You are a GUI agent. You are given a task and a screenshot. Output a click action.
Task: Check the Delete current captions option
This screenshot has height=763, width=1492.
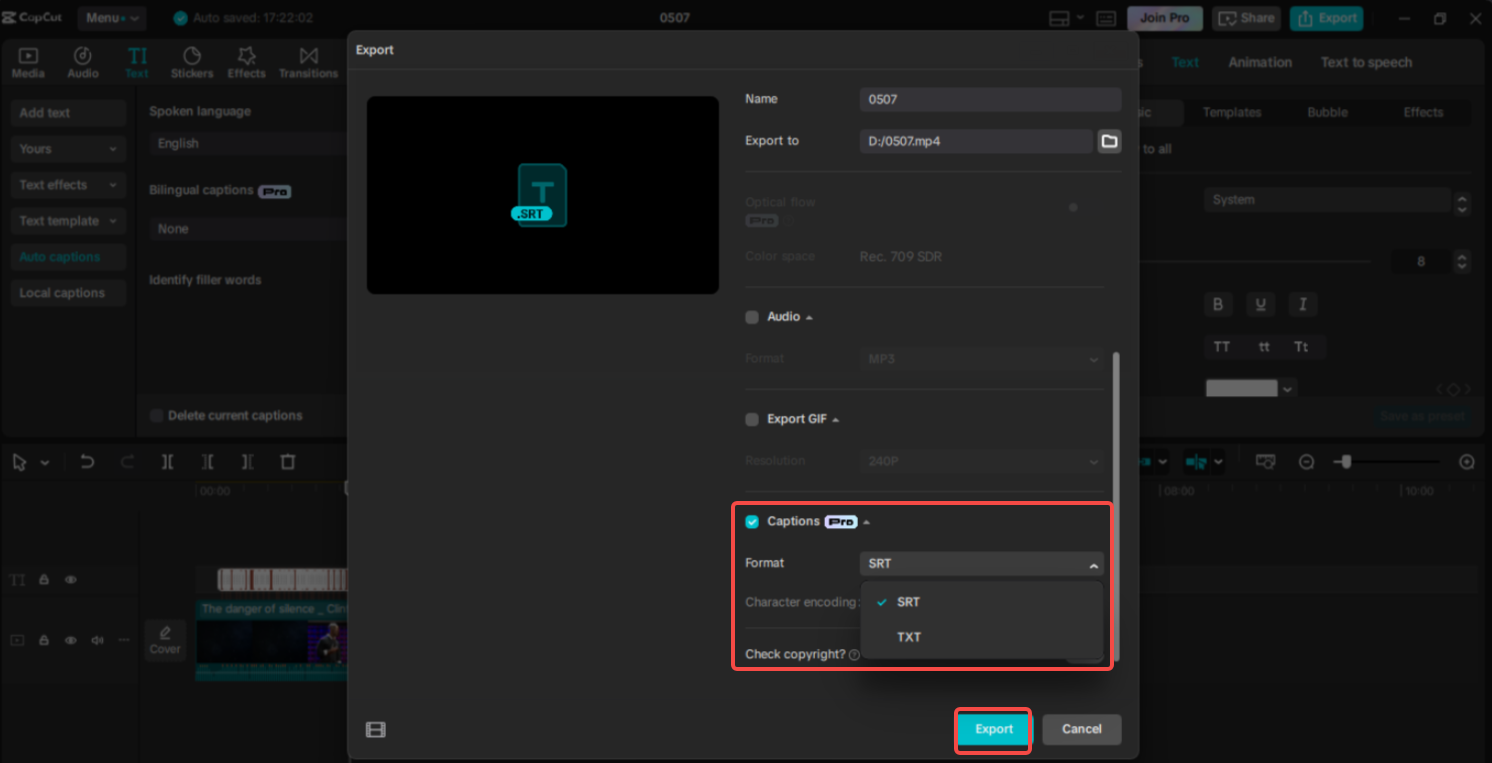click(x=156, y=415)
